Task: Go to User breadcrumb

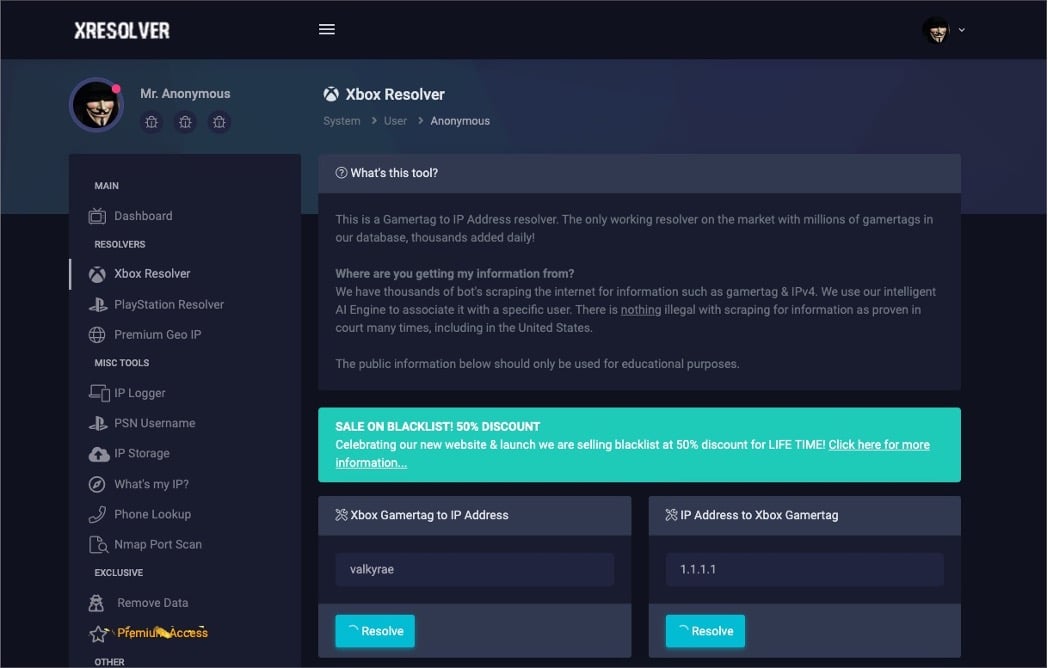Action: tap(395, 121)
